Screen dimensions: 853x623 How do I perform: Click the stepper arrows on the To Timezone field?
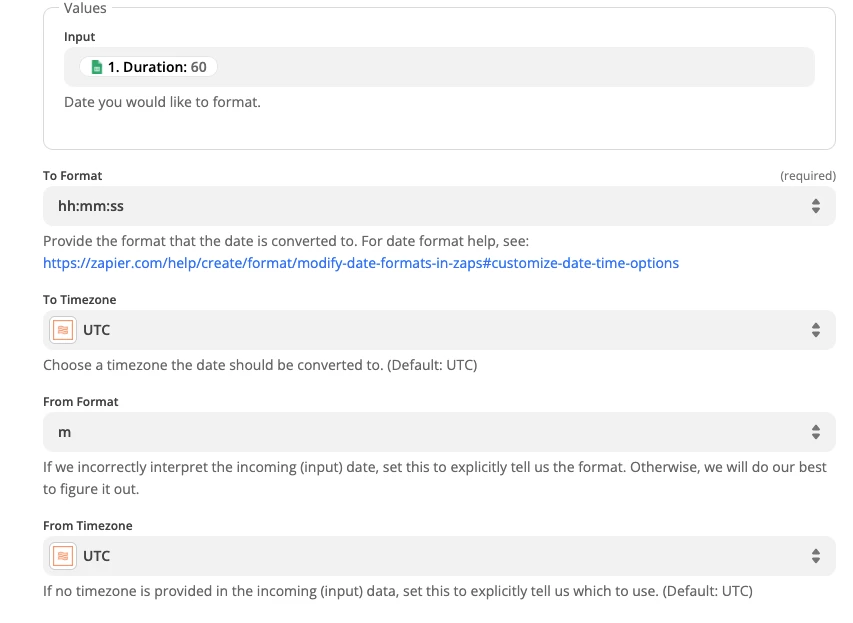tap(816, 329)
